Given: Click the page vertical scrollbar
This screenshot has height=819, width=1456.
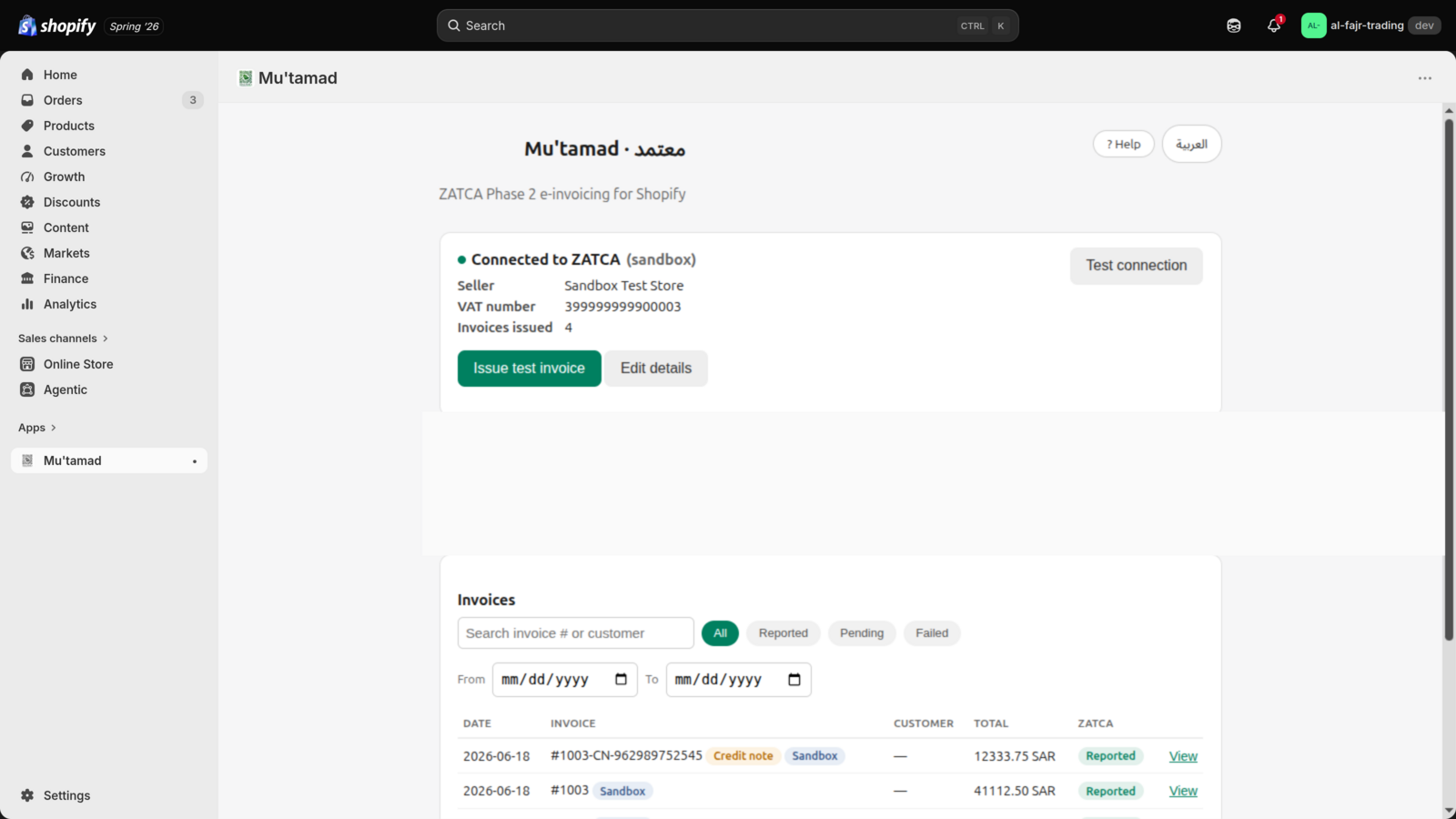Looking at the screenshot, I should coord(1449,379).
